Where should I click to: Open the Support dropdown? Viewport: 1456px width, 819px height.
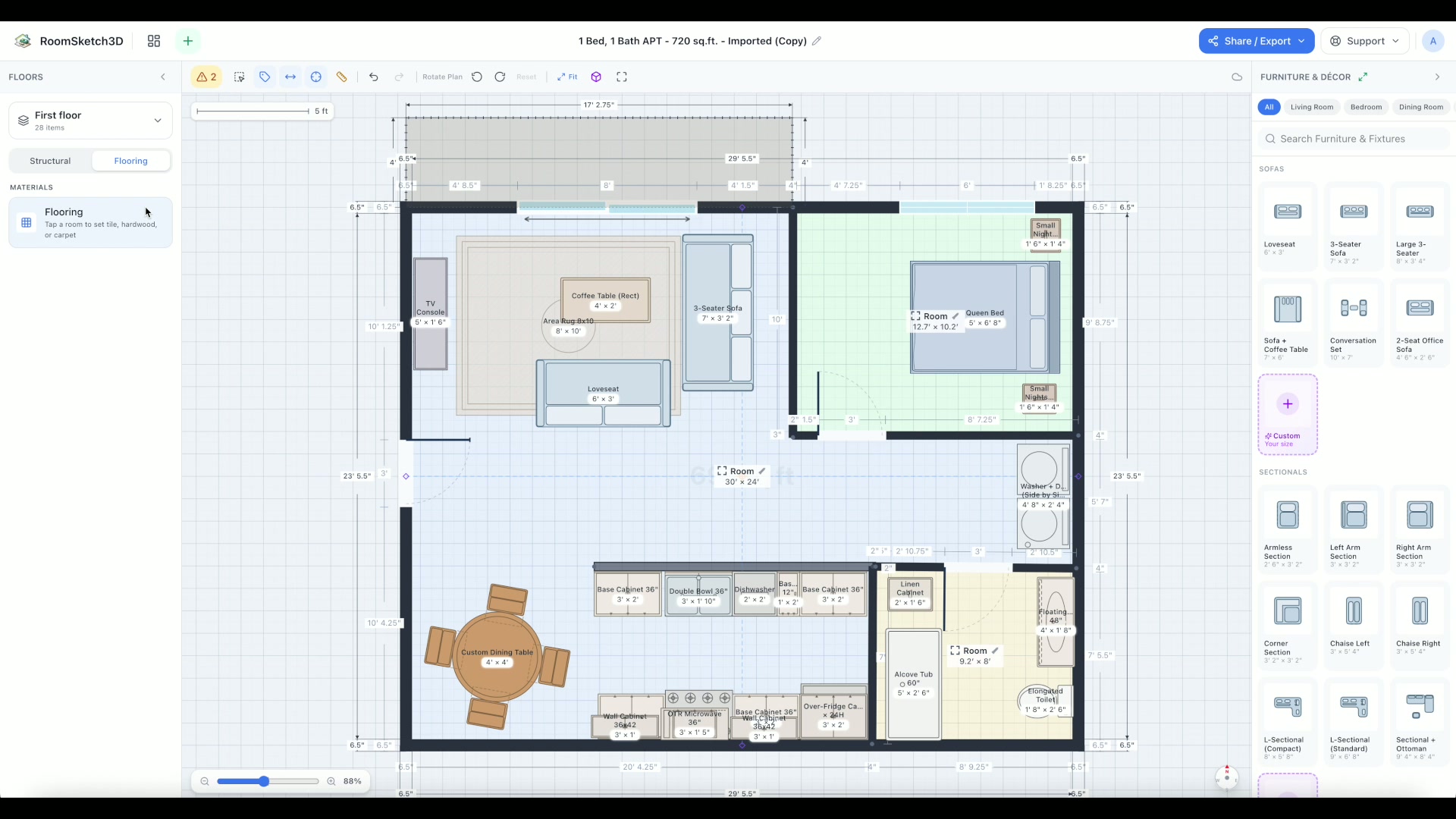(1365, 41)
